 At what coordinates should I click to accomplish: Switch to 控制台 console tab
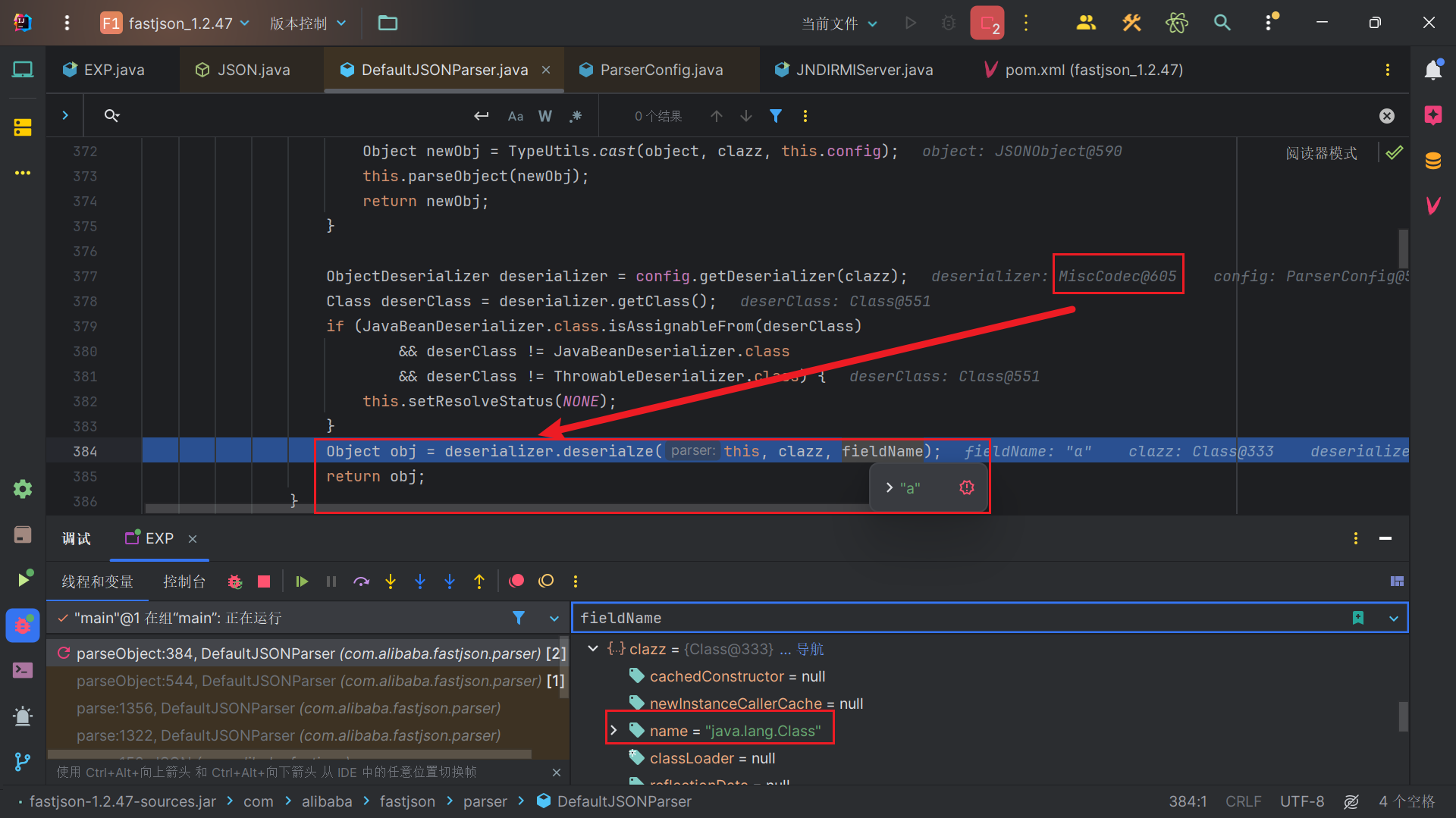coord(184,581)
